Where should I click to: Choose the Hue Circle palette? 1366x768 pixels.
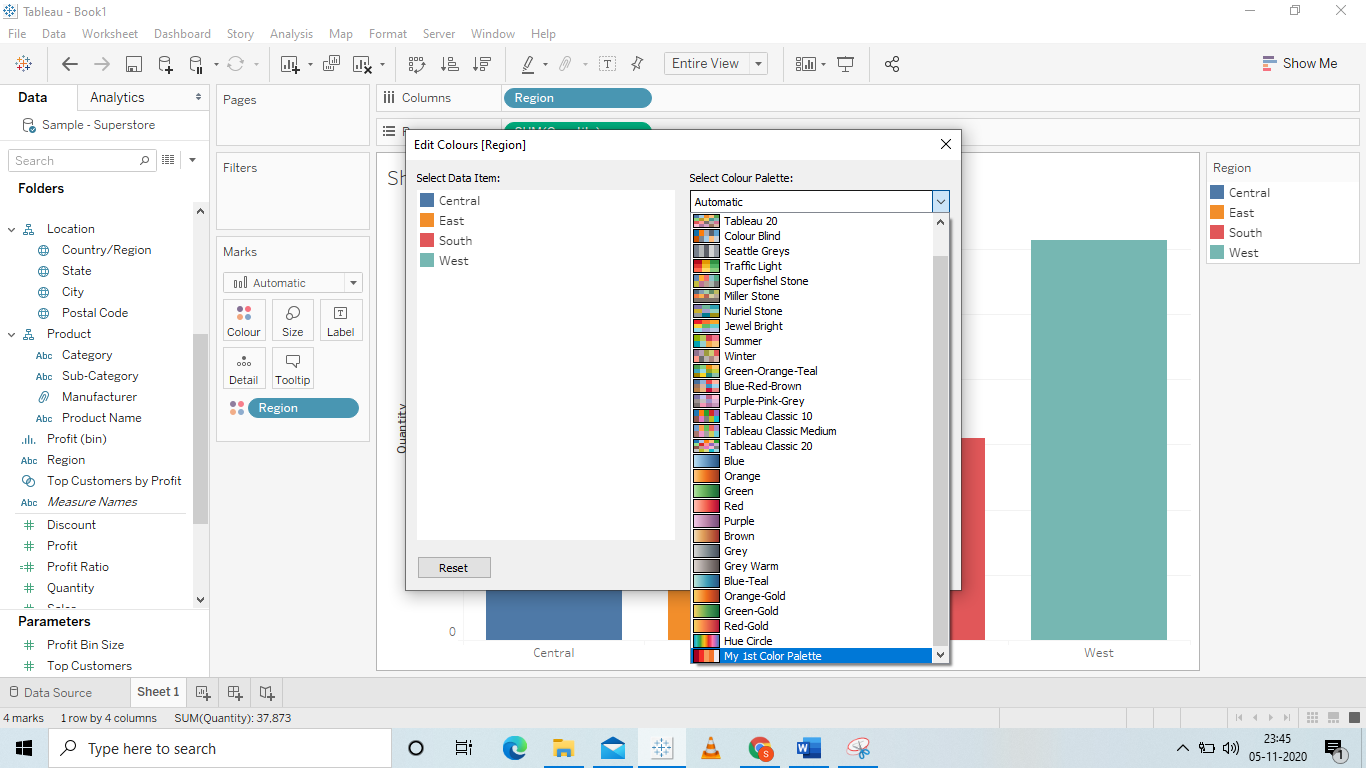812,641
